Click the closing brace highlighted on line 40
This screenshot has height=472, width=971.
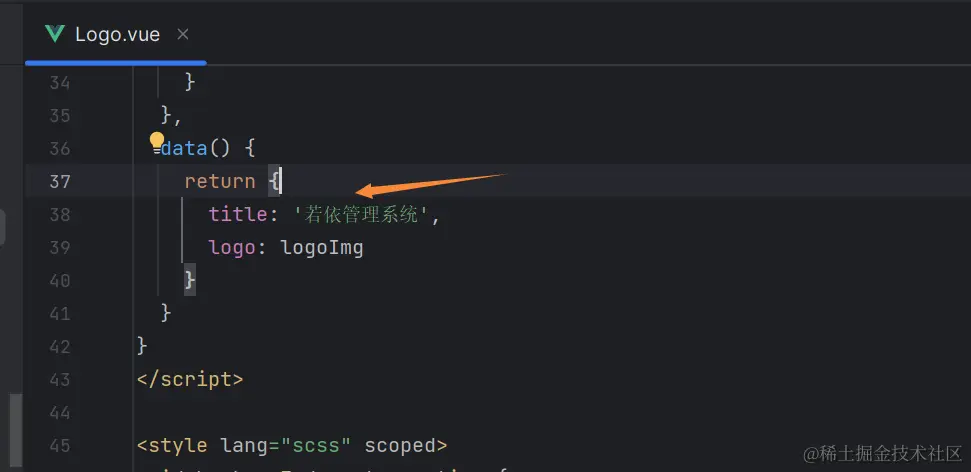(x=190, y=281)
